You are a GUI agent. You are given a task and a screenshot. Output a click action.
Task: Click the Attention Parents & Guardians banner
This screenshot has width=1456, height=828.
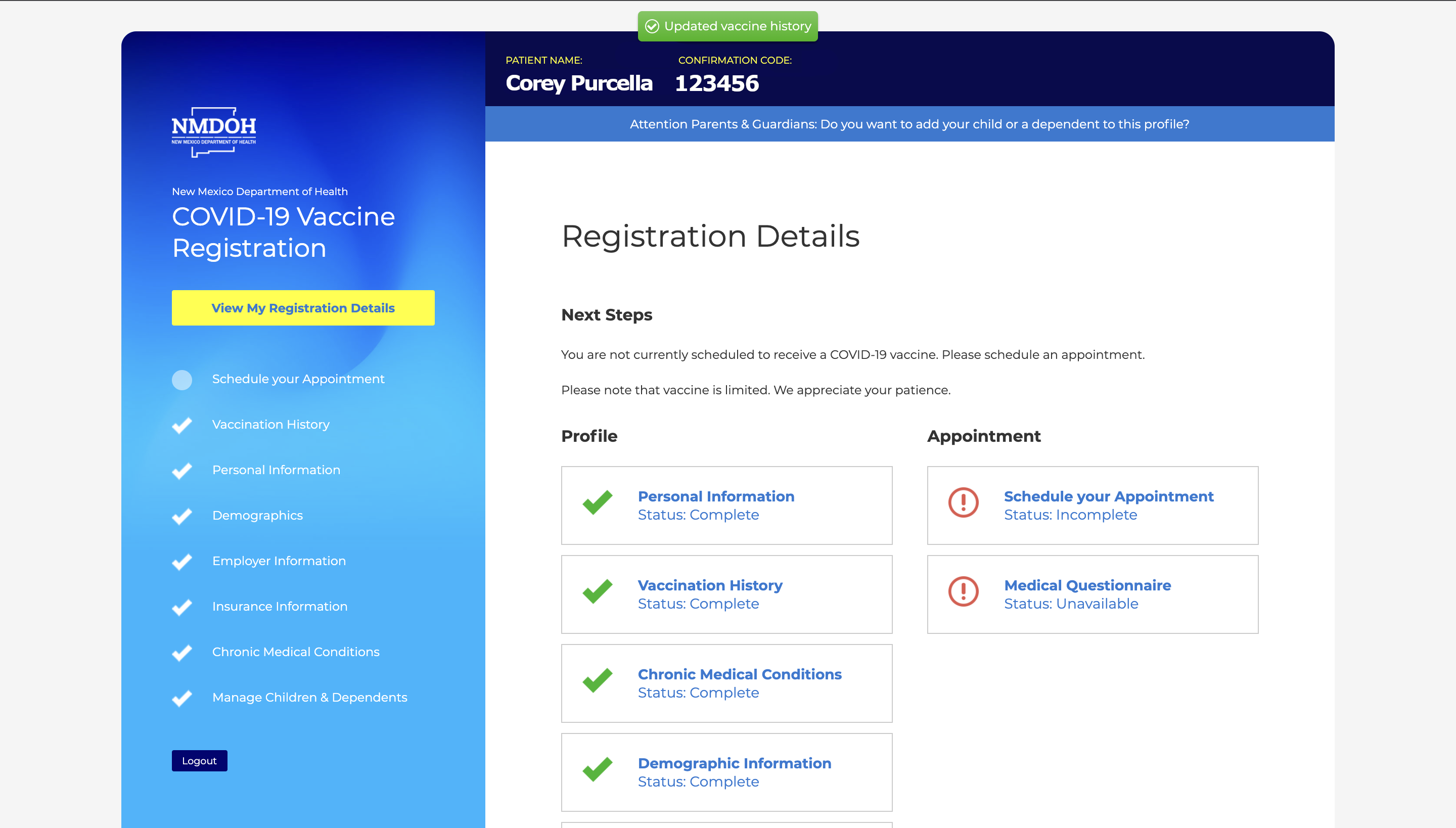tap(909, 123)
